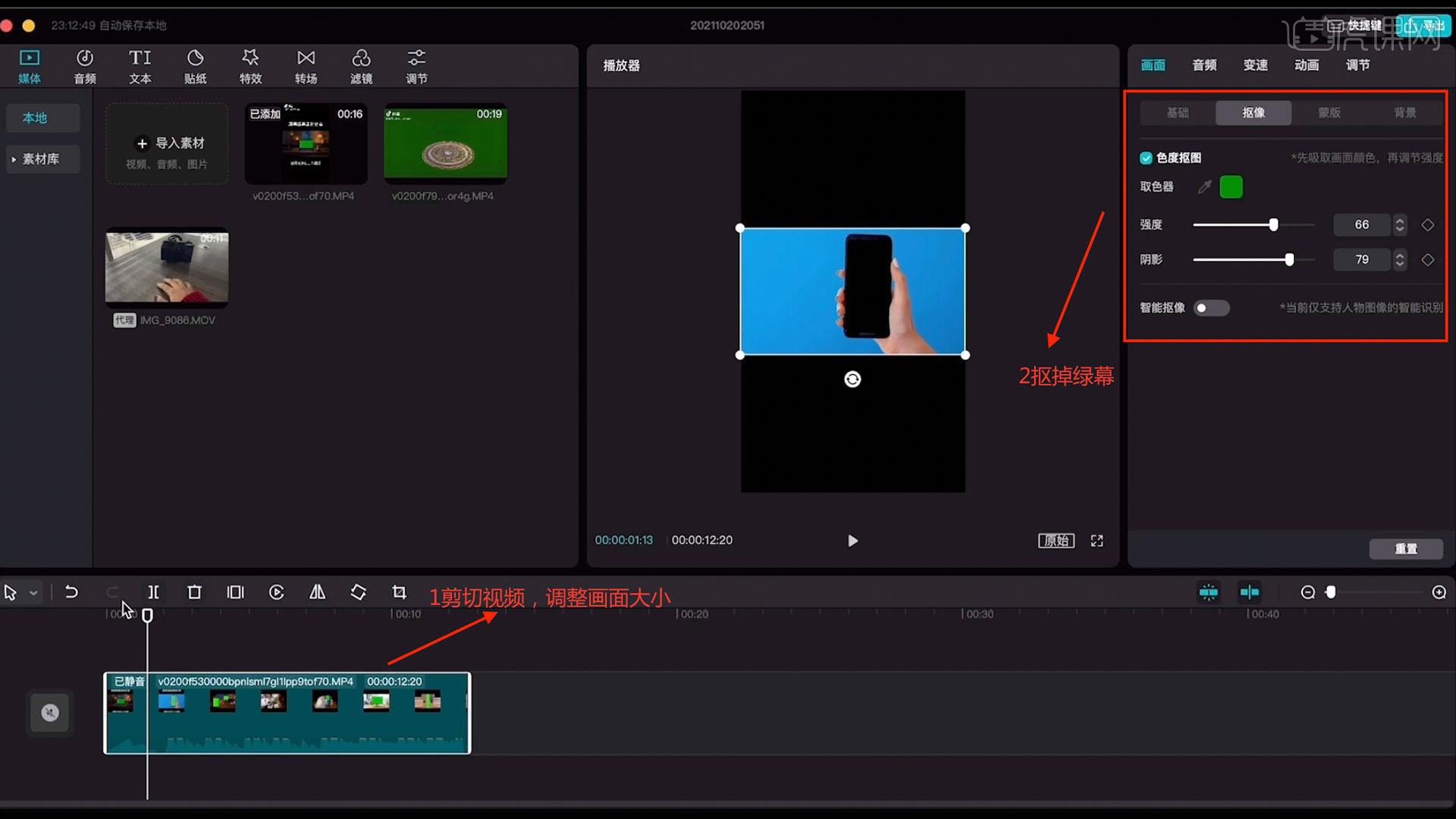Click the 导入素材 import media button

pyautogui.click(x=167, y=144)
